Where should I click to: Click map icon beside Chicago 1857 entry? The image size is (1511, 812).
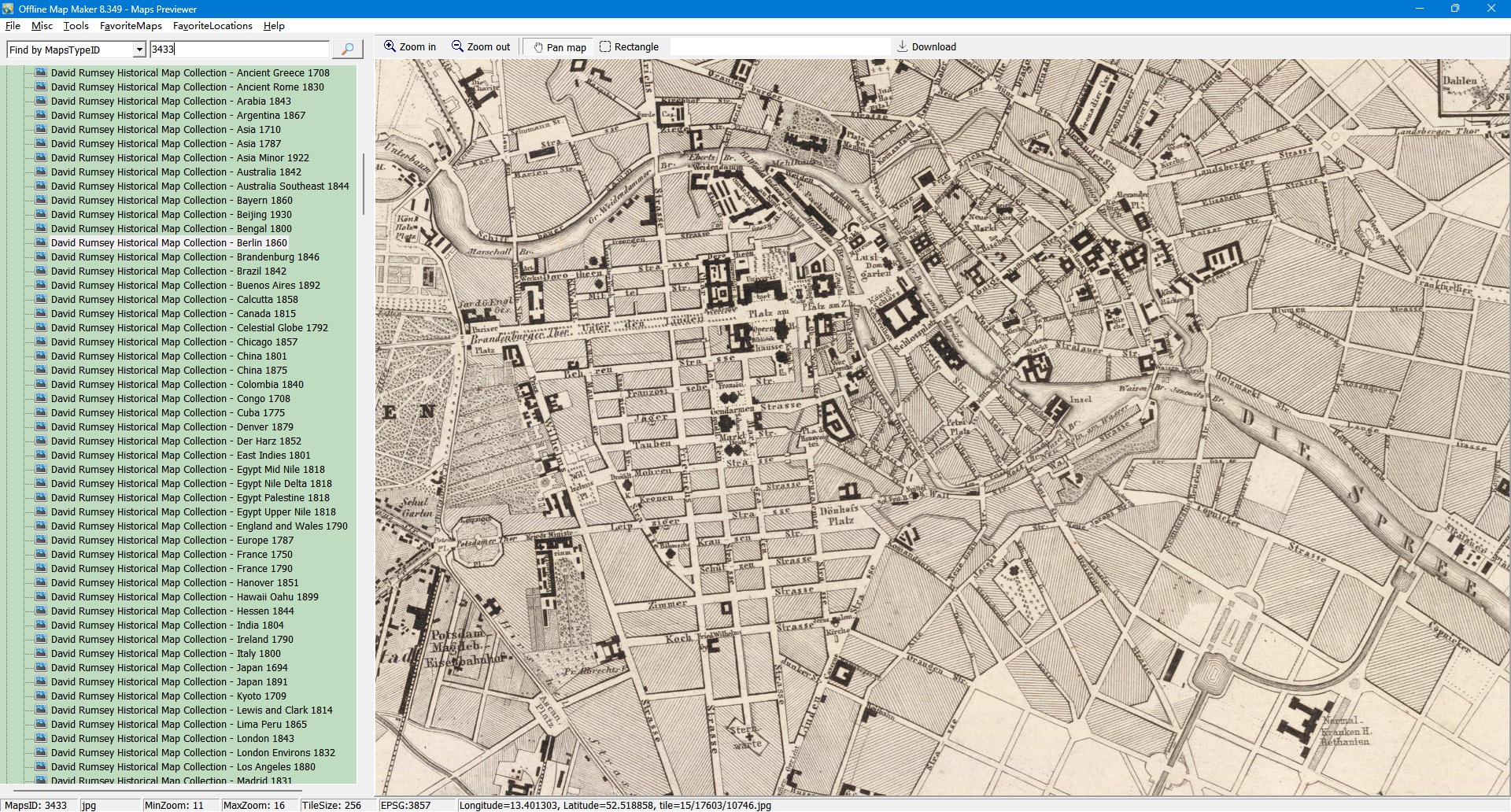[x=42, y=342]
